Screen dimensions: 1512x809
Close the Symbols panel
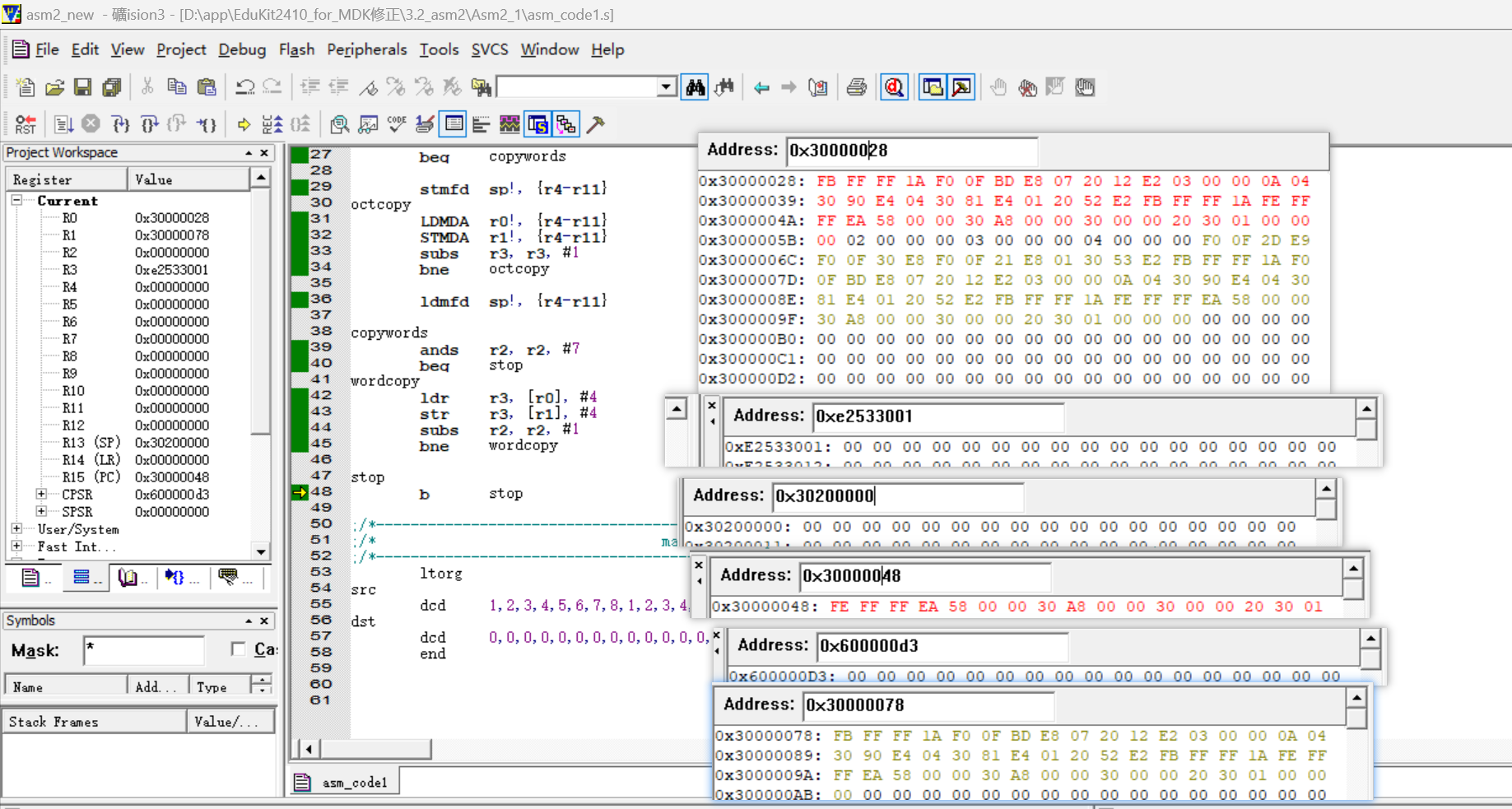[x=264, y=621]
